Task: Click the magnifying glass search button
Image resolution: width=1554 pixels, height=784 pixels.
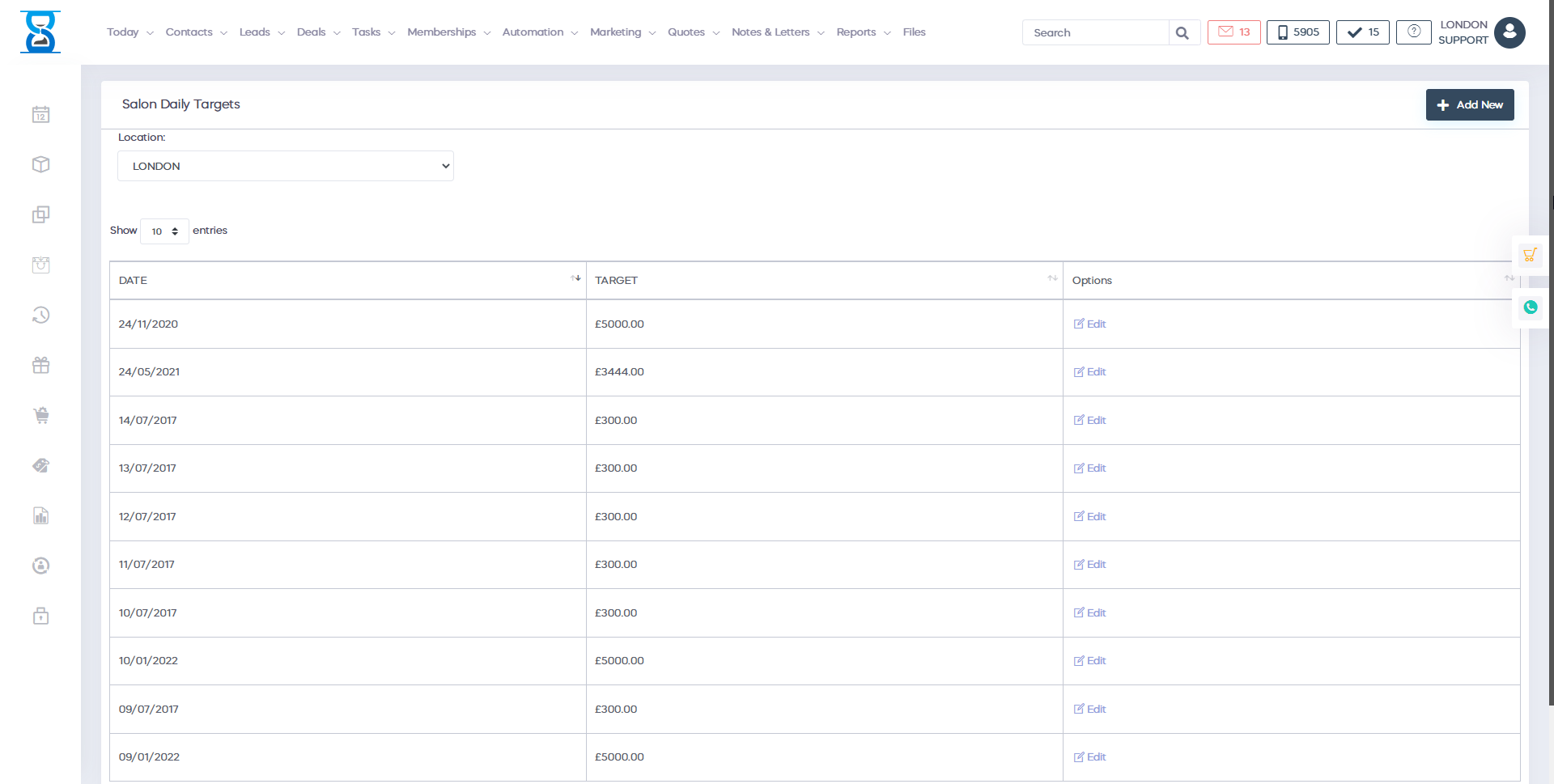Action: click(1182, 33)
